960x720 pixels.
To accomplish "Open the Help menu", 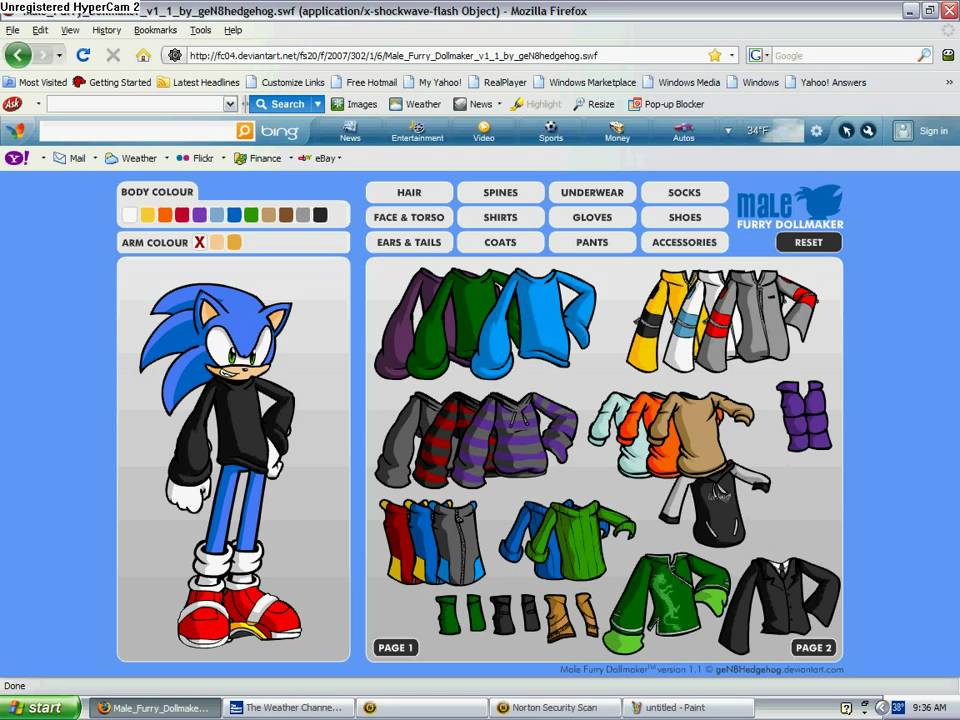I will 233,30.
